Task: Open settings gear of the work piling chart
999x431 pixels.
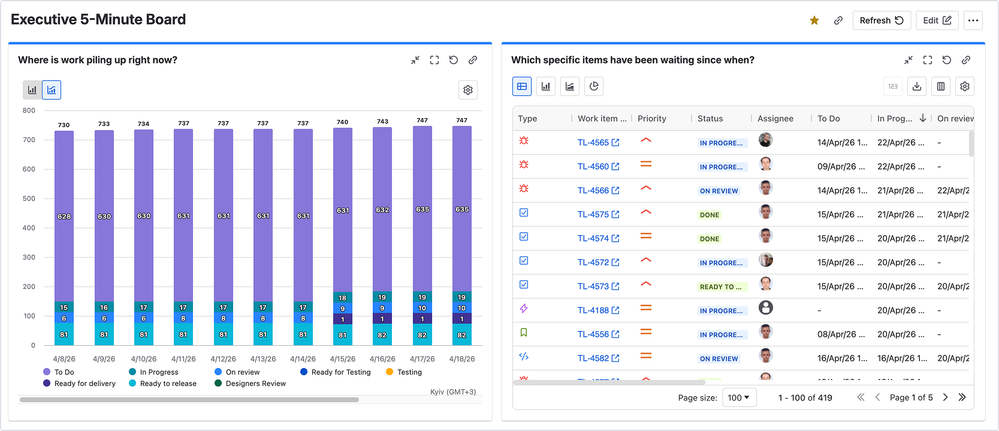Action: 467,90
